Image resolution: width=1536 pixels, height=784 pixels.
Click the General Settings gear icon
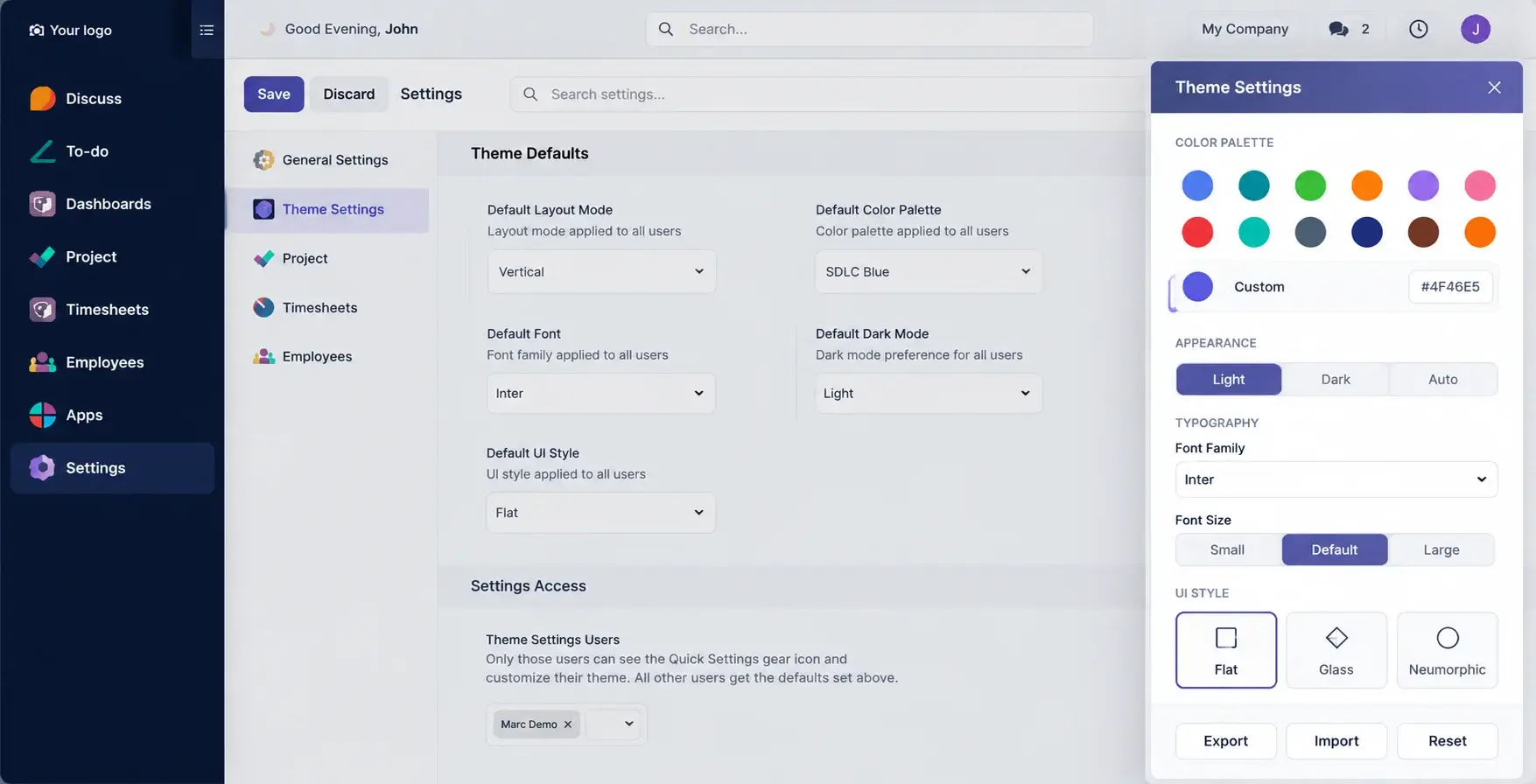point(263,159)
